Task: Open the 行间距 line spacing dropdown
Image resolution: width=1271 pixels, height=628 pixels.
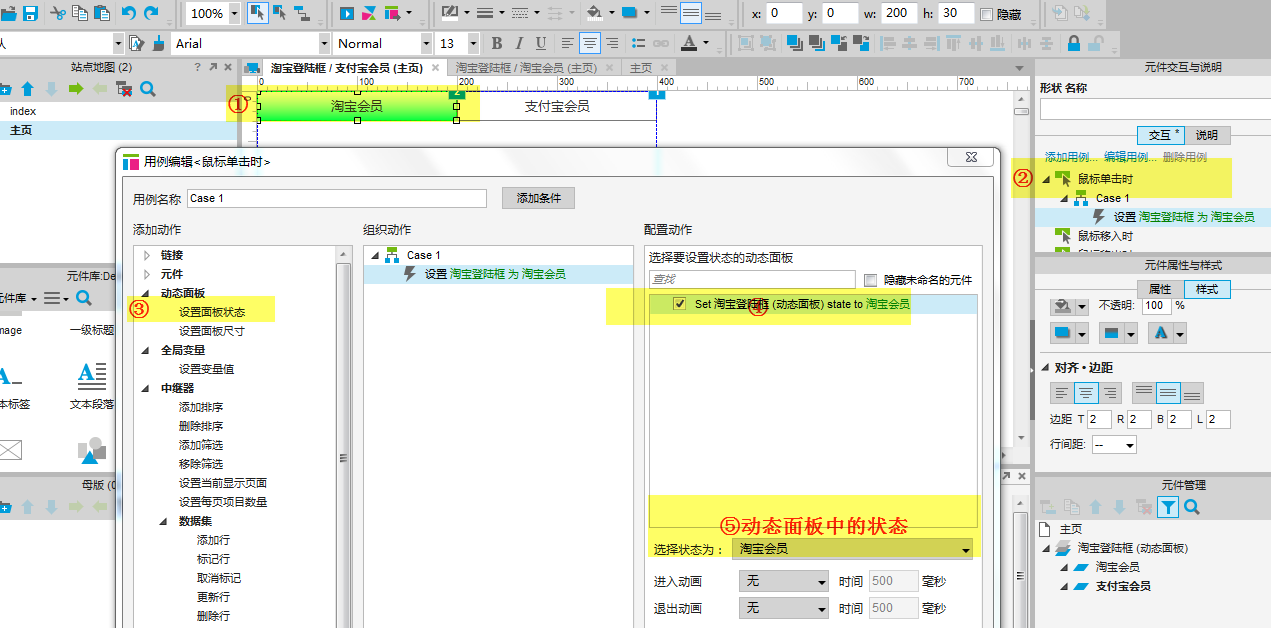Action: pyautogui.click(x=1114, y=445)
